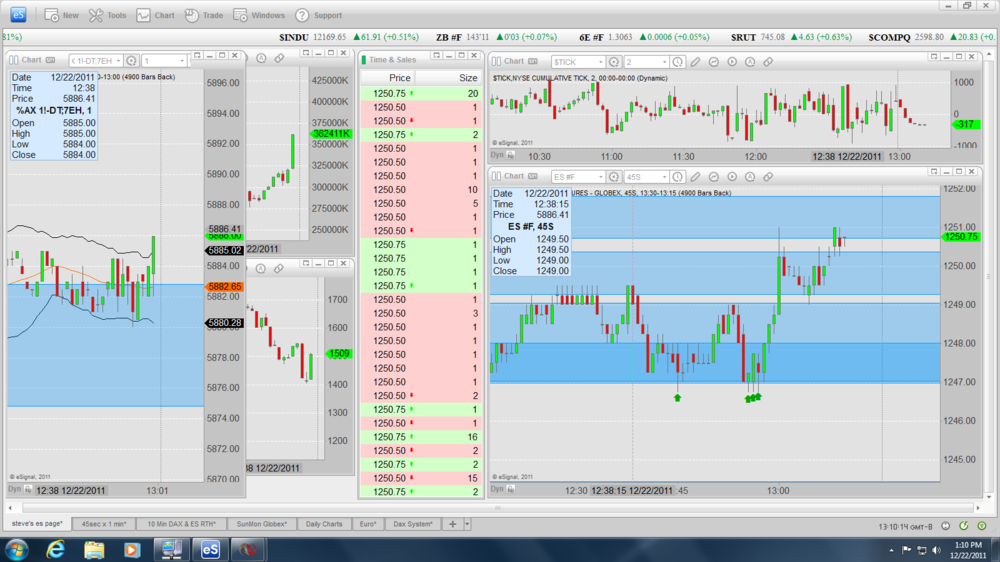Click the left arrow of the horizontal scrollbar

click(10, 508)
